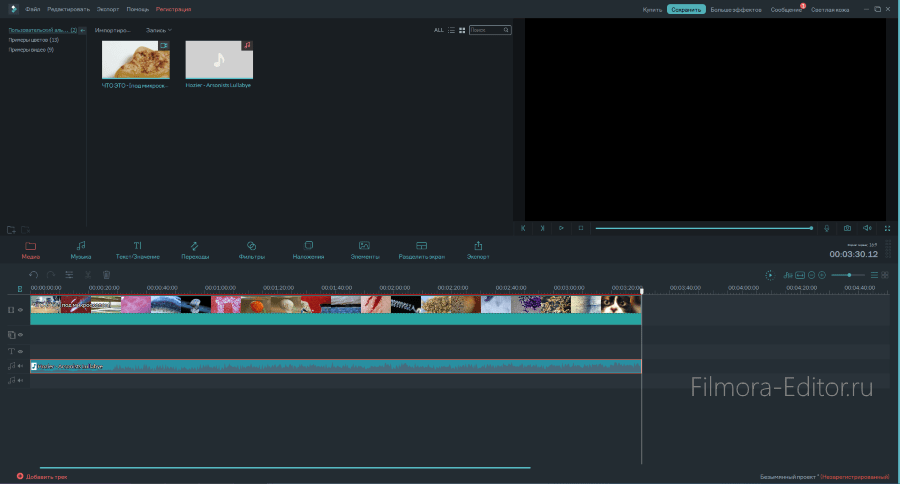Open the Импортировать (Import) dropdown
Screen dimensions: 900x484
[x=113, y=30]
